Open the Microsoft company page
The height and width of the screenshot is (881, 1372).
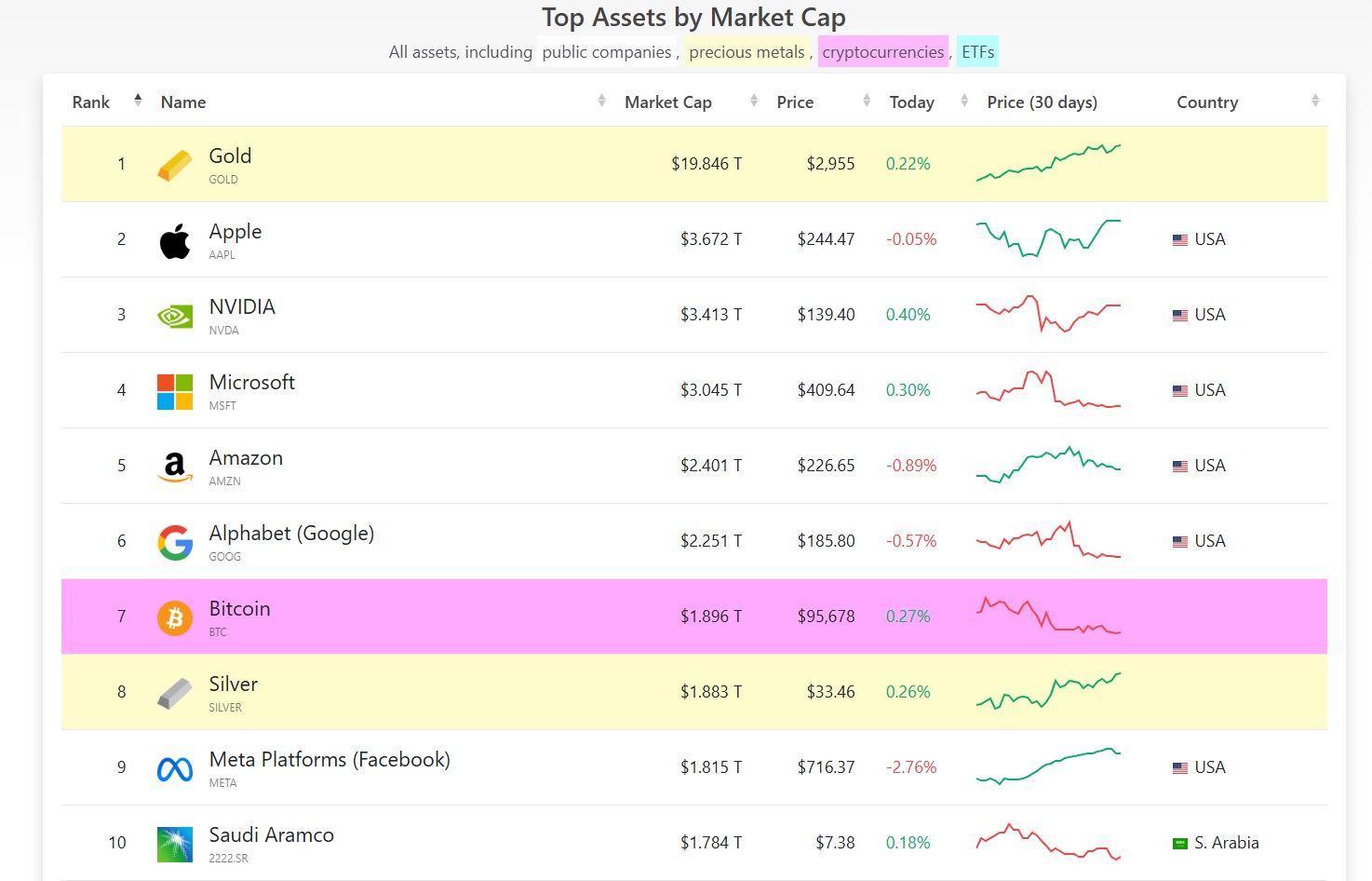(252, 383)
